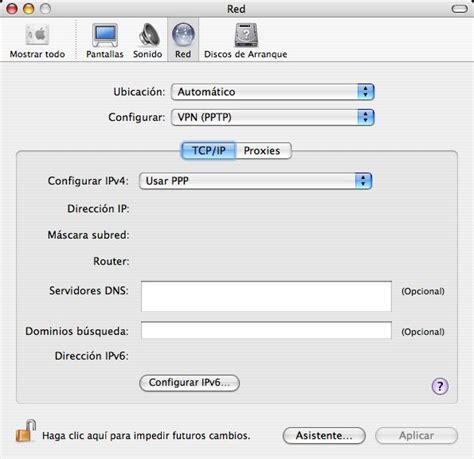Focus the Servidores DNS text field
Viewport: 474px width, 459px height.
266,296
